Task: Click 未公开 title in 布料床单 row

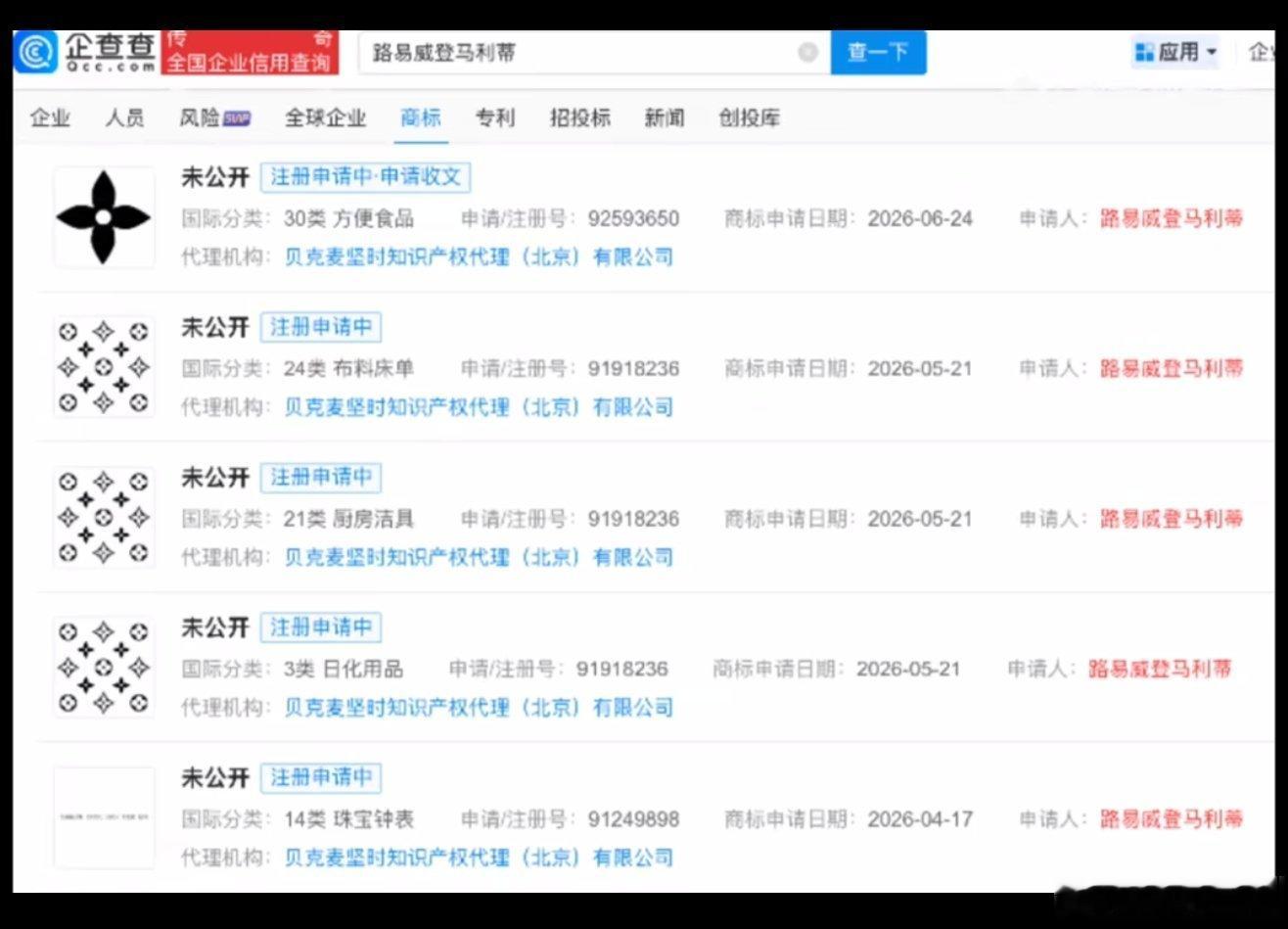Action: pos(215,327)
